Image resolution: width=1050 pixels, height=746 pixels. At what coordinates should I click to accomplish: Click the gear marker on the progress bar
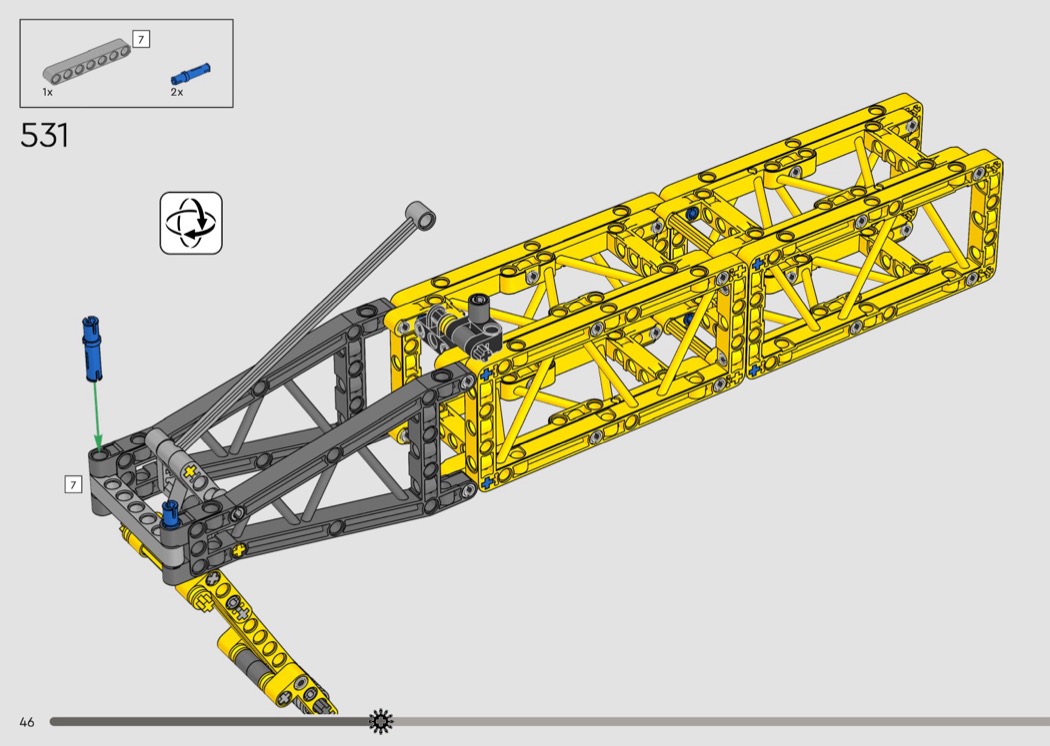[x=380, y=720]
